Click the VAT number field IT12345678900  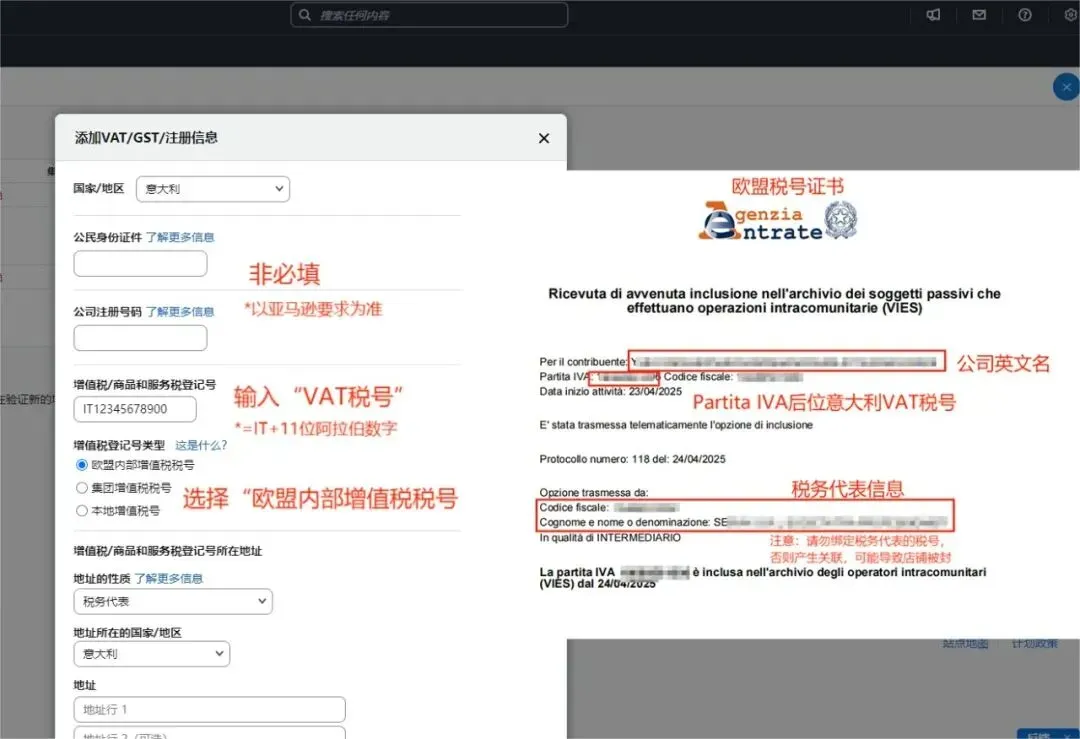click(135, 409)
